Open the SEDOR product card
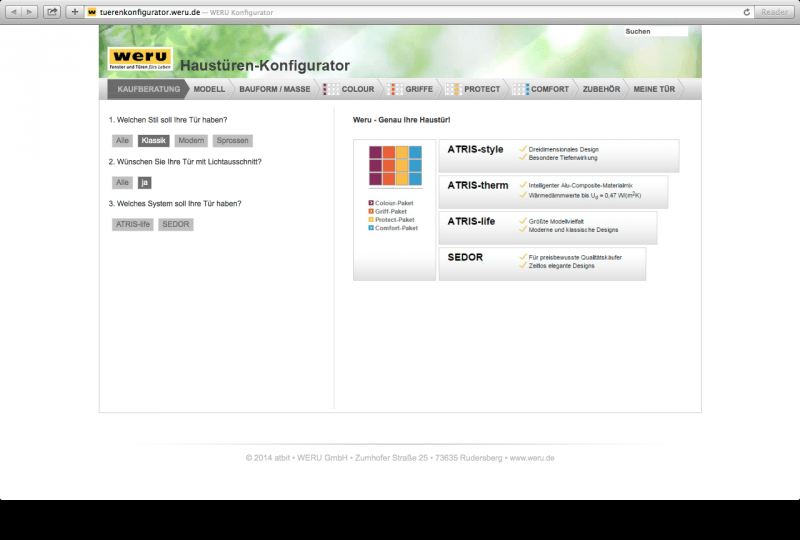800x540 pixels. (542, 264)
